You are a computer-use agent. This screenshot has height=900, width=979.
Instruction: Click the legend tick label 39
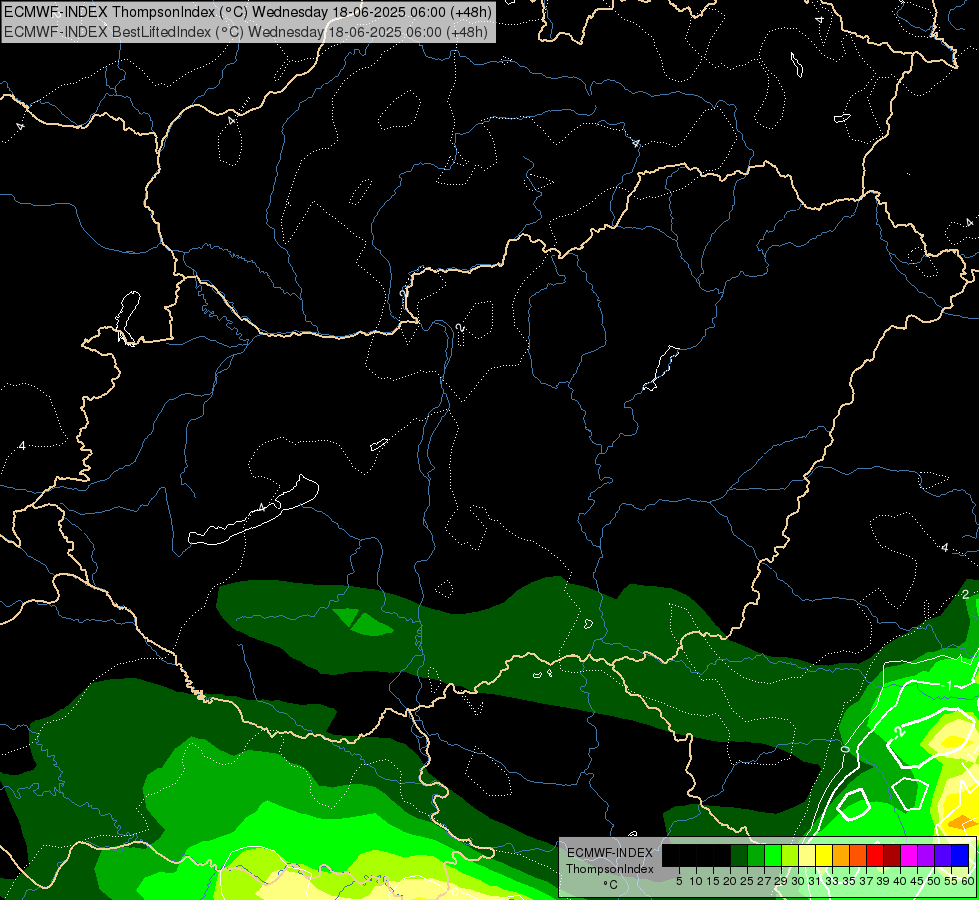tap(883, 881)
